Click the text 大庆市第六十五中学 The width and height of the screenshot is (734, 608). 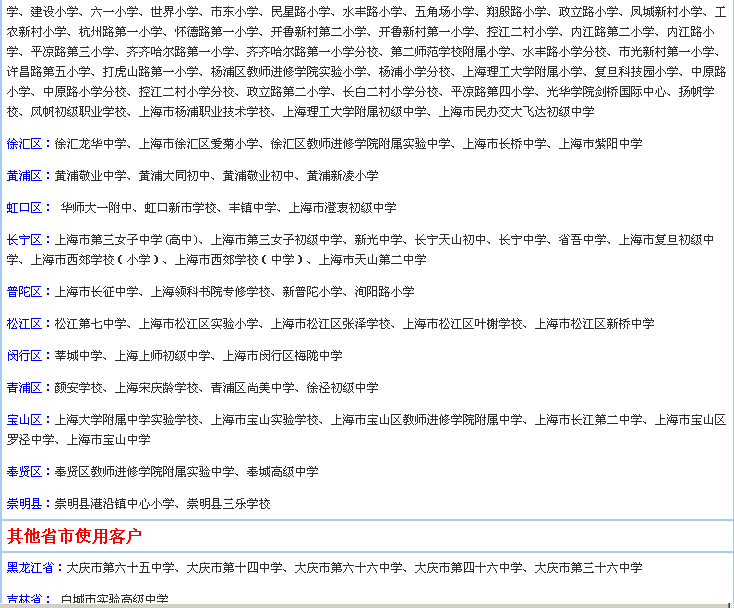(121, 568)
